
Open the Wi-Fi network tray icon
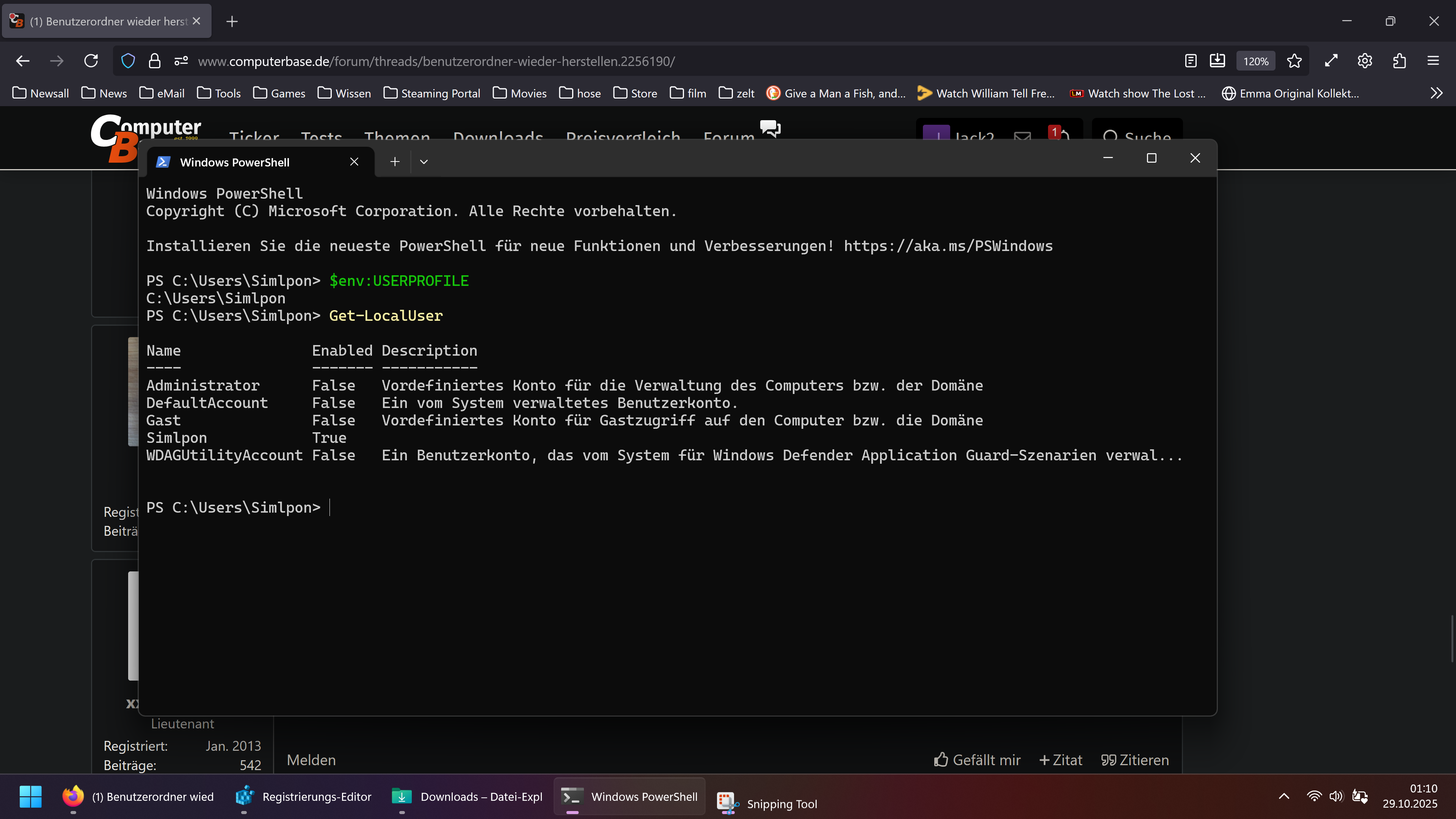(1313, 796)
